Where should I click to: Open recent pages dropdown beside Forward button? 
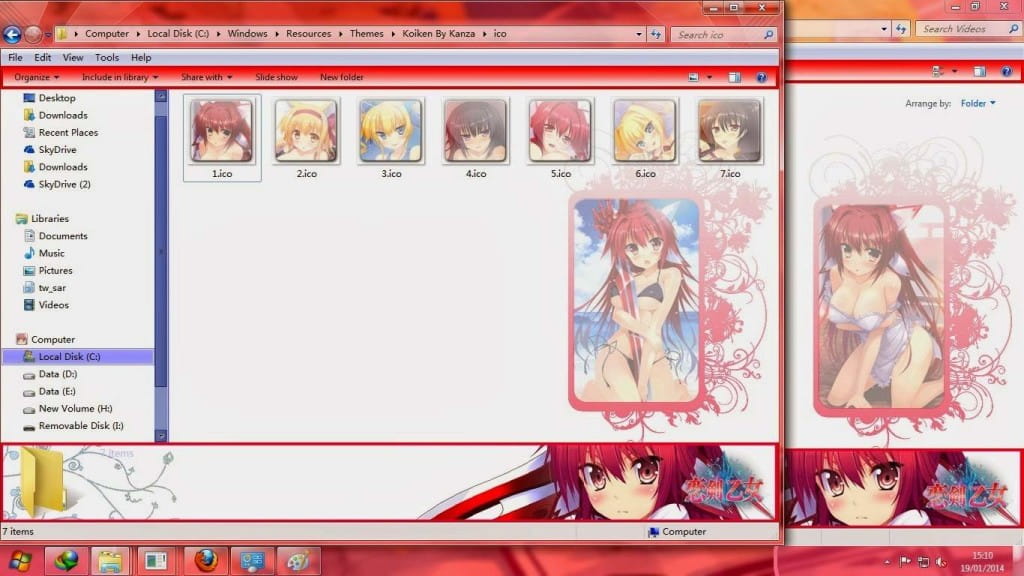[48, 35]
